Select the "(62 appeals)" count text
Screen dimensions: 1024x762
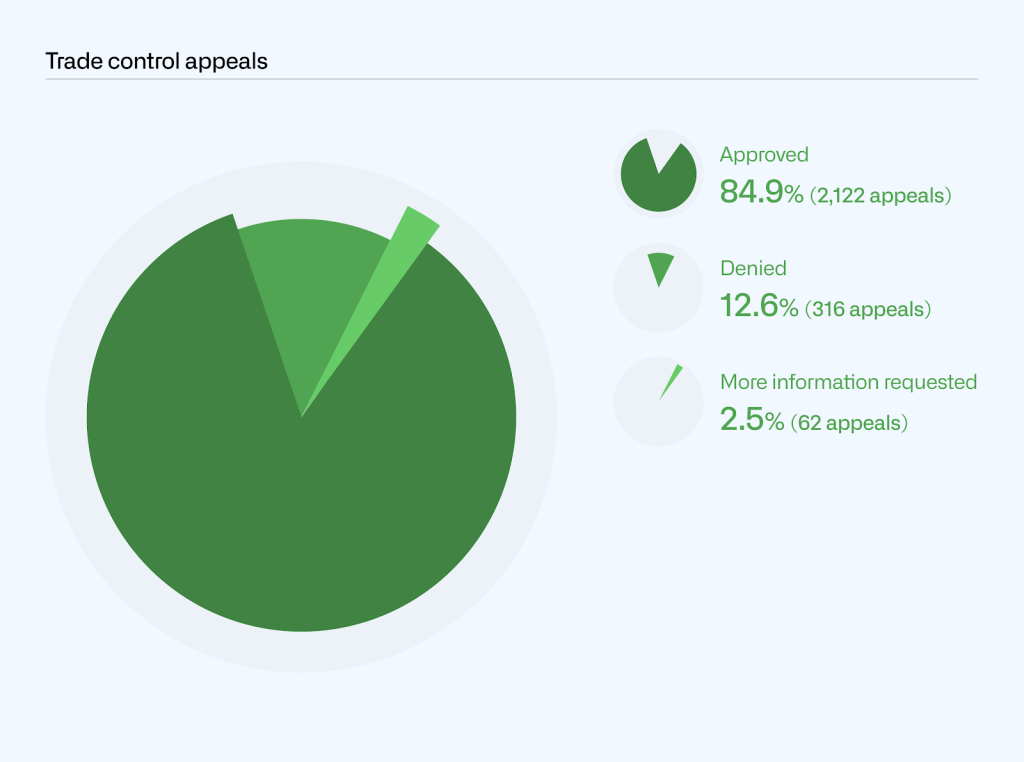coord(849,423)
